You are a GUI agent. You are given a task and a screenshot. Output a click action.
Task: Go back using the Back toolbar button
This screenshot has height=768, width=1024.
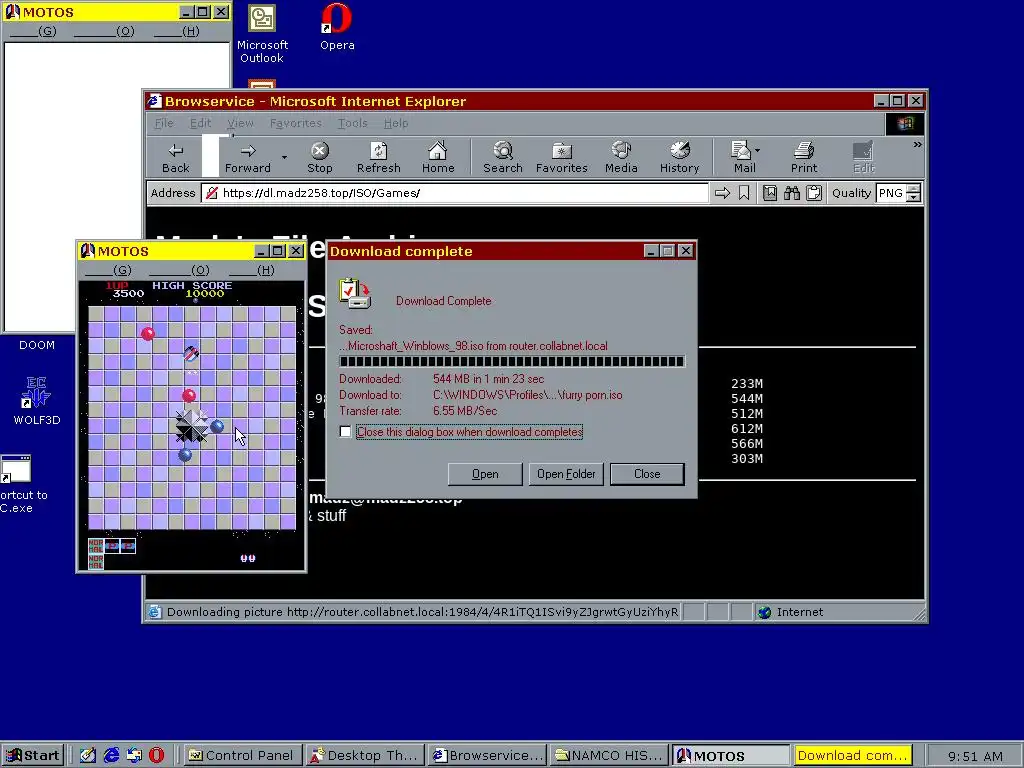[176, 158]
